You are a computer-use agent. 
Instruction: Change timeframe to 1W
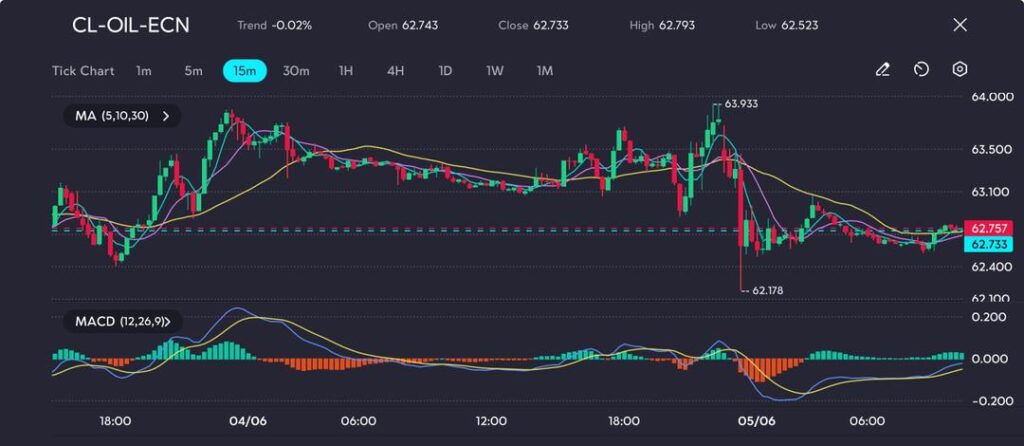tap(495, 71)
